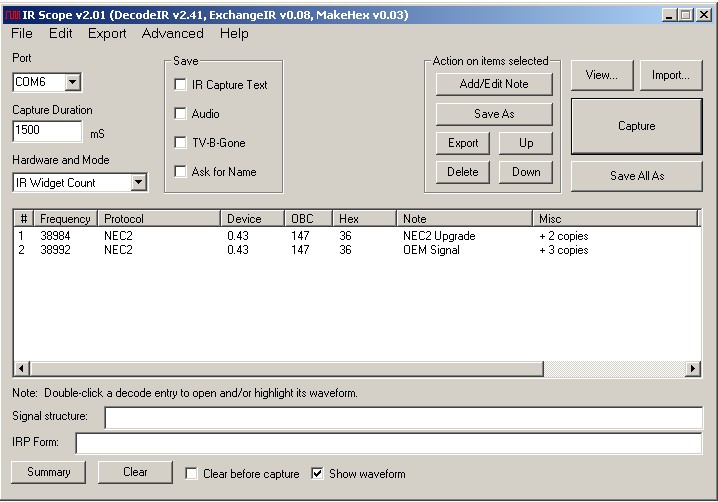Toggle the TV-B-Gone save option

[181, 143]
